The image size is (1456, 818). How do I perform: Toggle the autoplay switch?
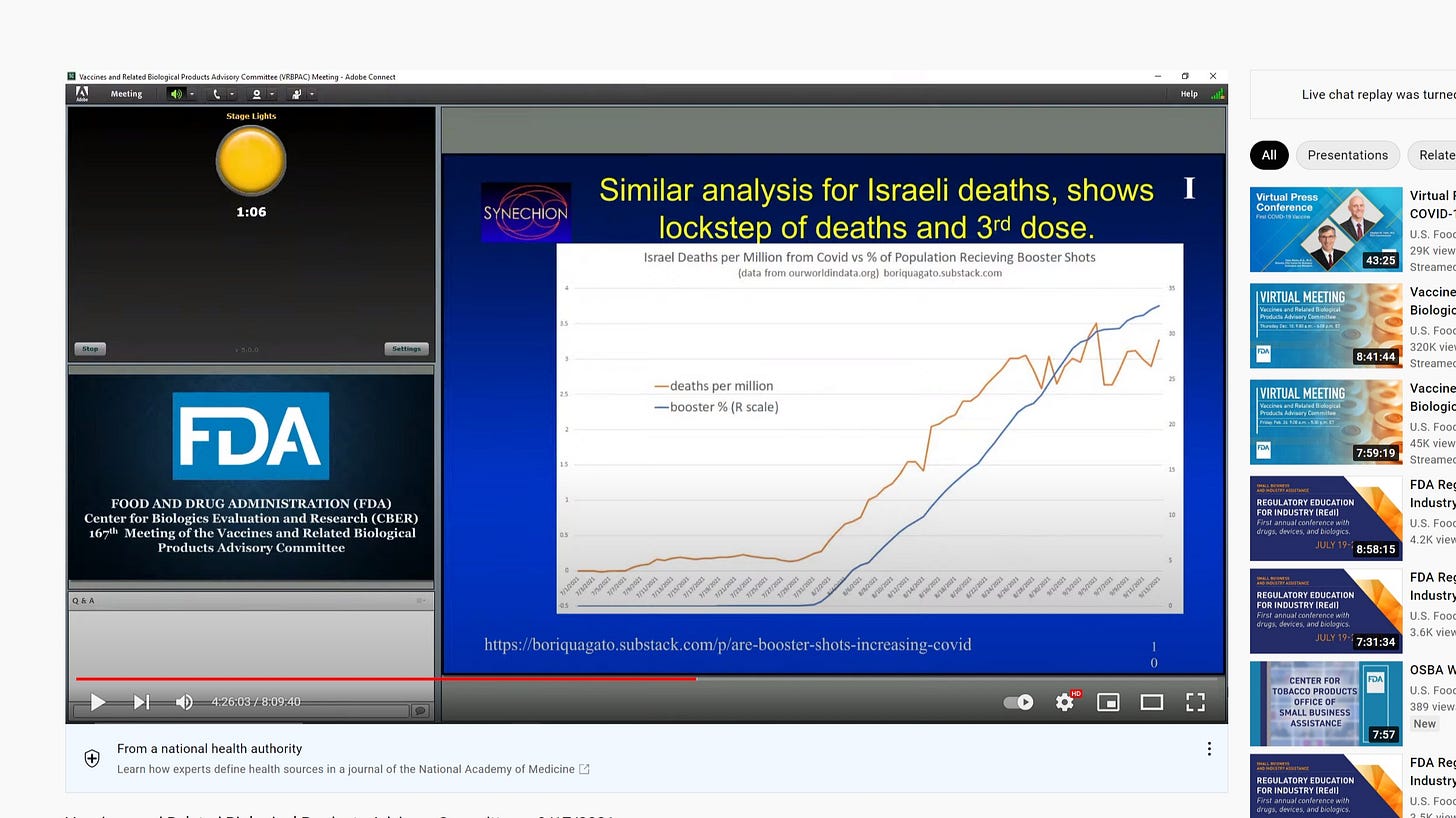pyautogui.click(x=1019, y=702)
